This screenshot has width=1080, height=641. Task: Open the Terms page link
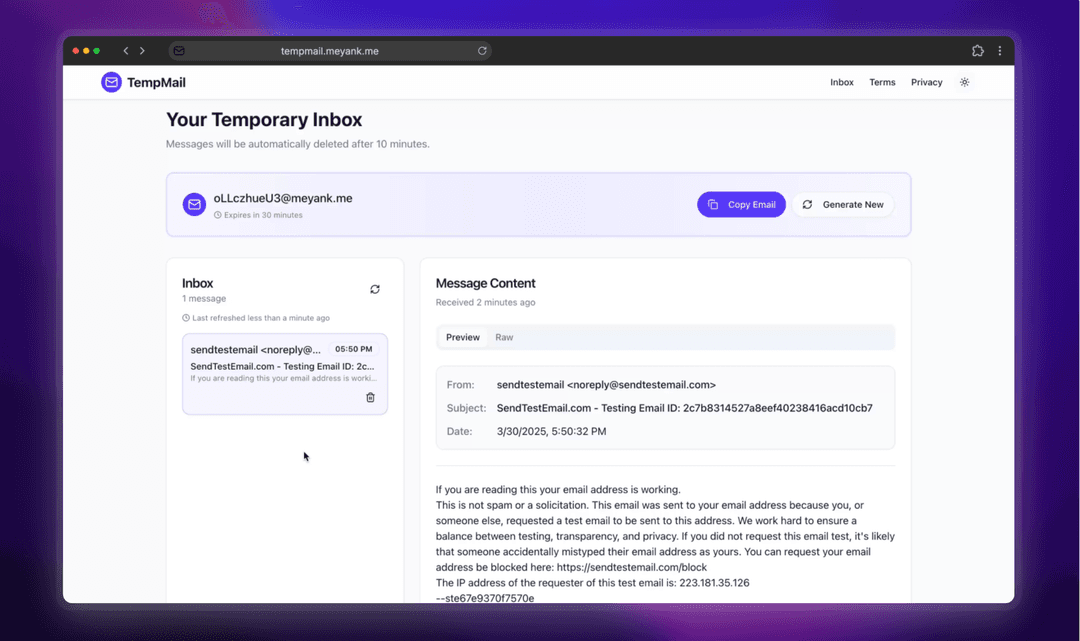[x=882, y=82]
